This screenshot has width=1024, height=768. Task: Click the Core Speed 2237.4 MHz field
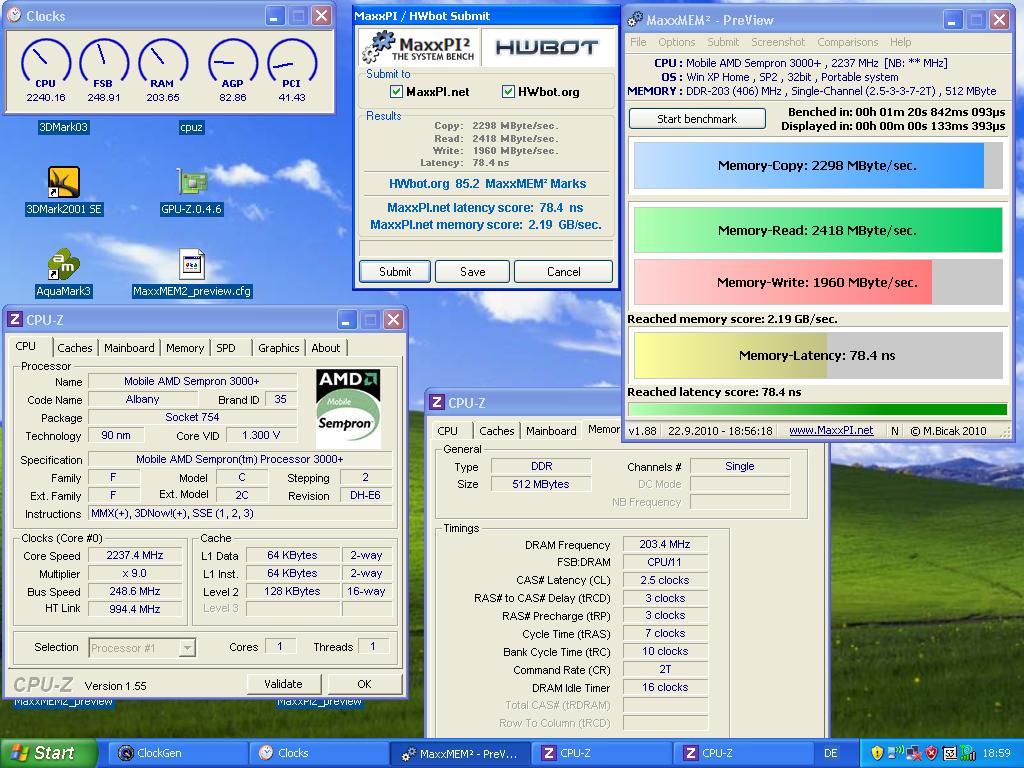[135, 555]
